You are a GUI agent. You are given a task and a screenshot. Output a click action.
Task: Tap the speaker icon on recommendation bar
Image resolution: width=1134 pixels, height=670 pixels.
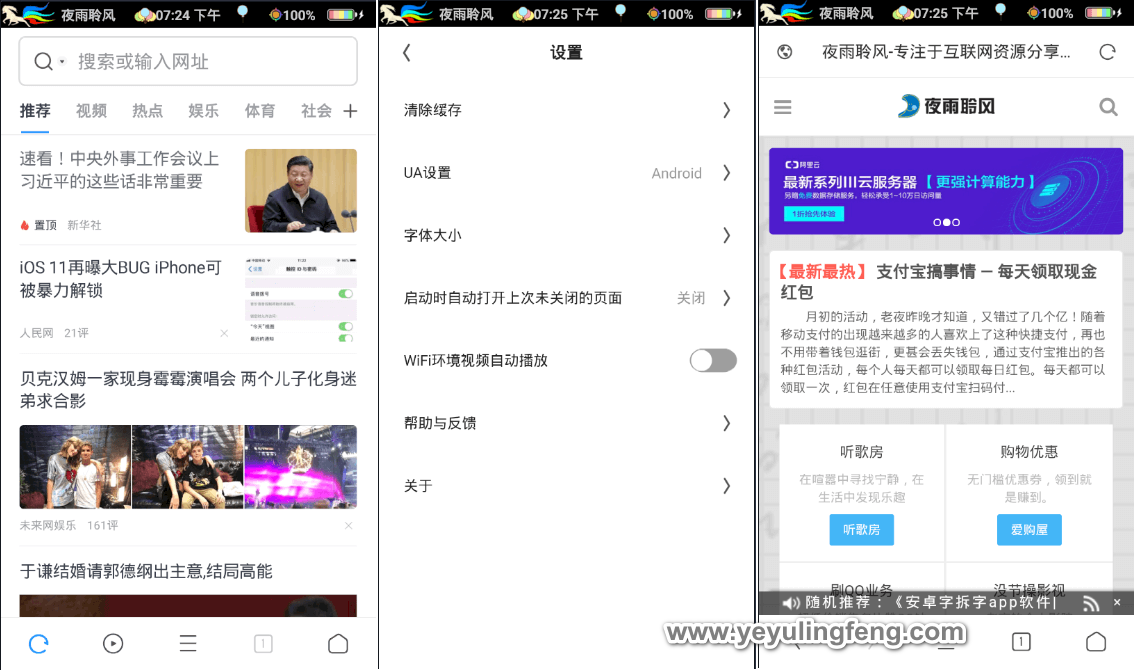[x=791, y=603]
